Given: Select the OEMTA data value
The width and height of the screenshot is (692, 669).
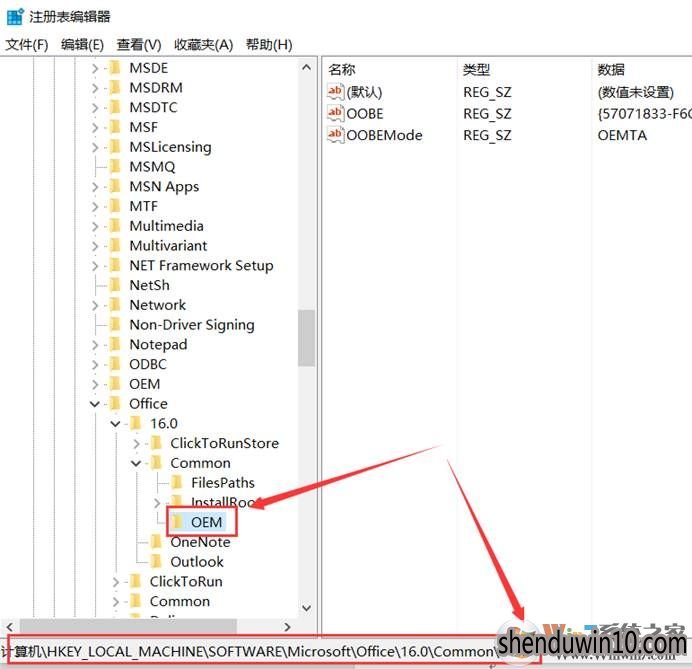Looking at the screenshot, I should point(622,135).
